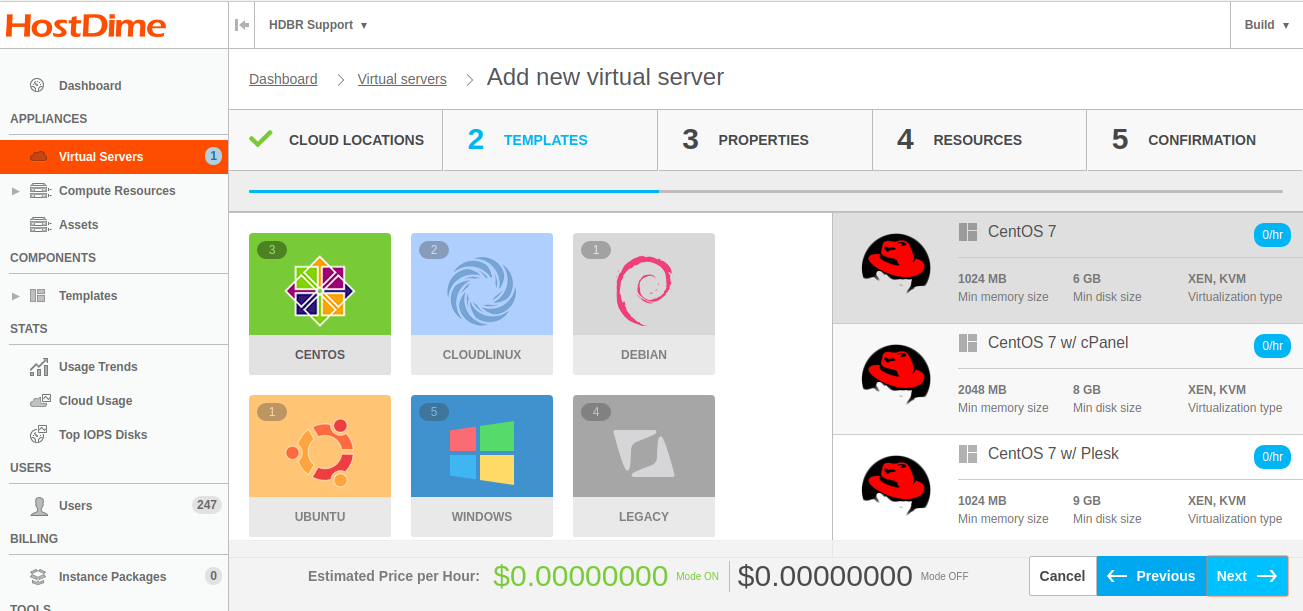Open Compute Resources section
Screen dimensions: 1303x611
click(117, 191)
